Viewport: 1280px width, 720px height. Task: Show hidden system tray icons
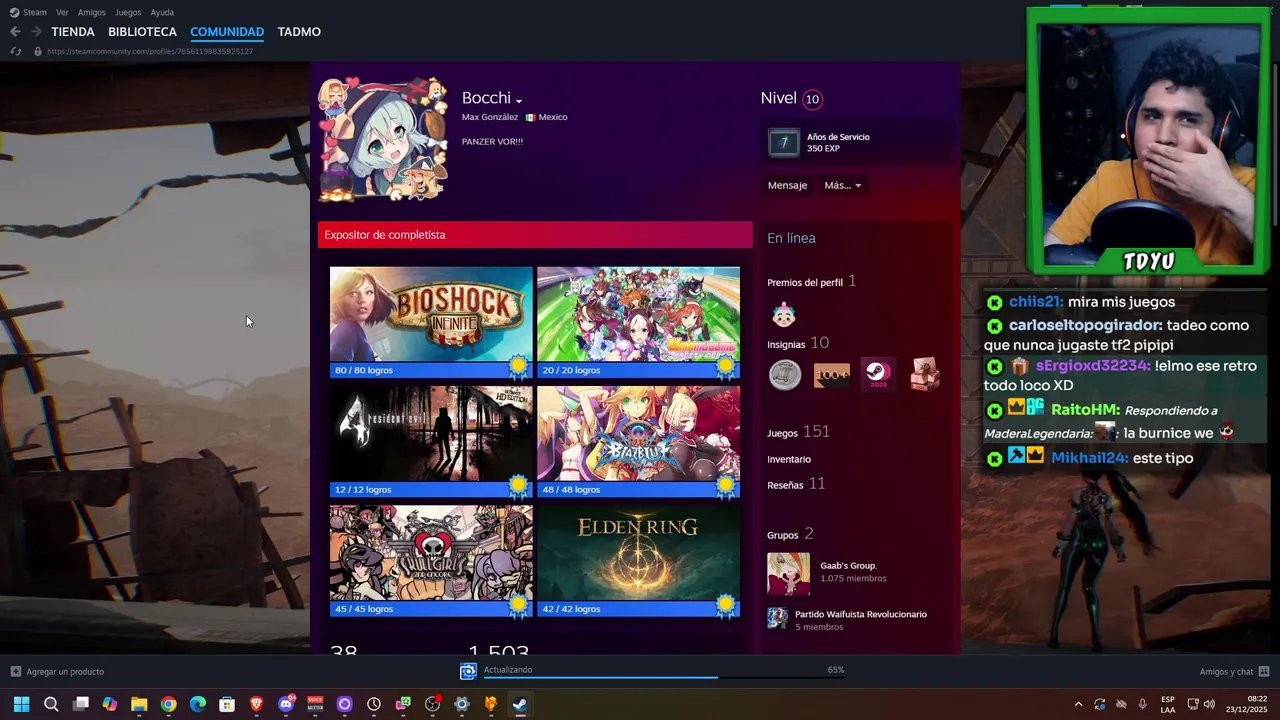[1078, 704]
